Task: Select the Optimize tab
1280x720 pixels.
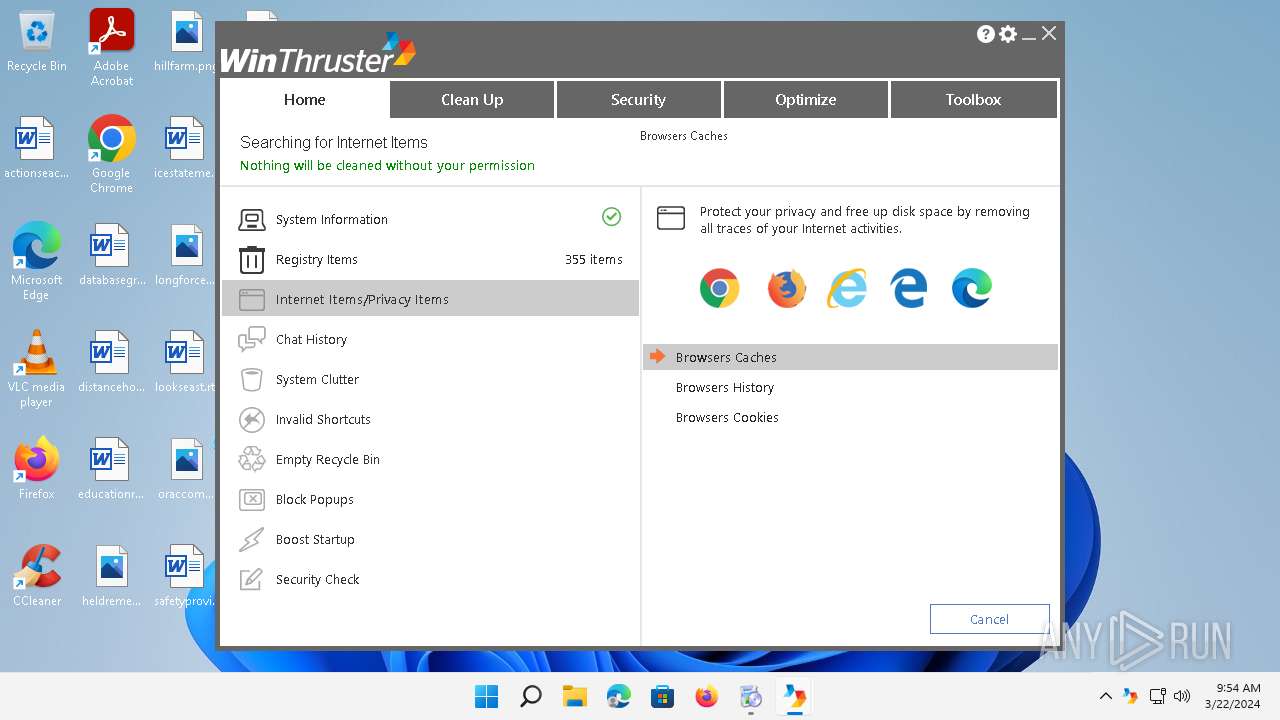Action: [x=805, y=99]
